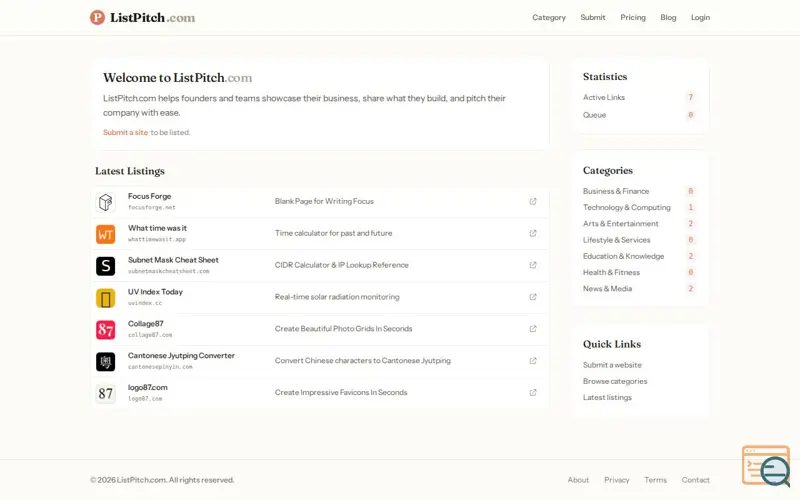The width and height of the screenshot is (800, 500).
Task: Open the What time was it listing
Action: pyautogui.click(x=157, y=228)
